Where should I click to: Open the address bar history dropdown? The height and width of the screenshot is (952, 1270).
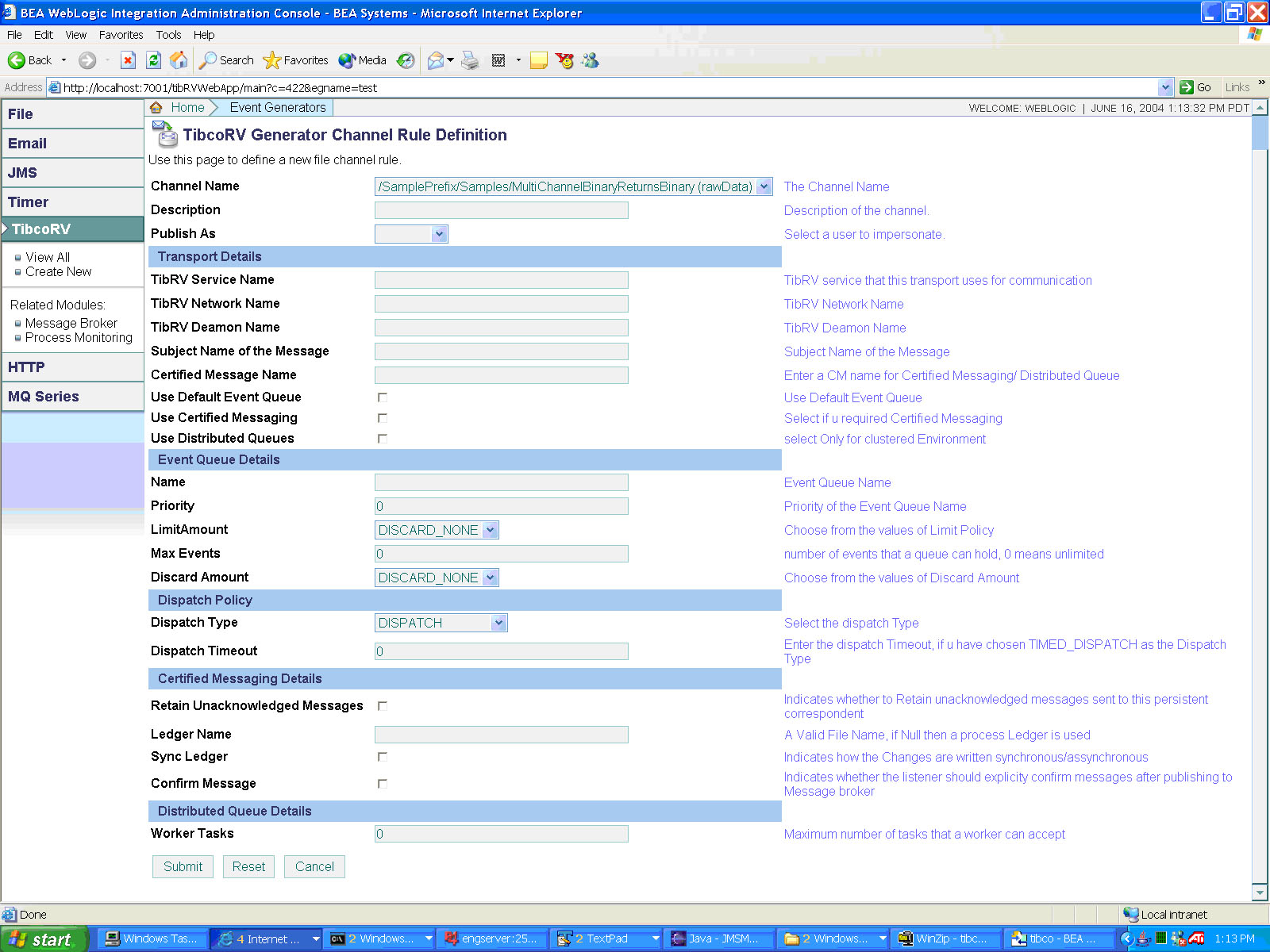pyautogui.click(x=1165, y=87)
